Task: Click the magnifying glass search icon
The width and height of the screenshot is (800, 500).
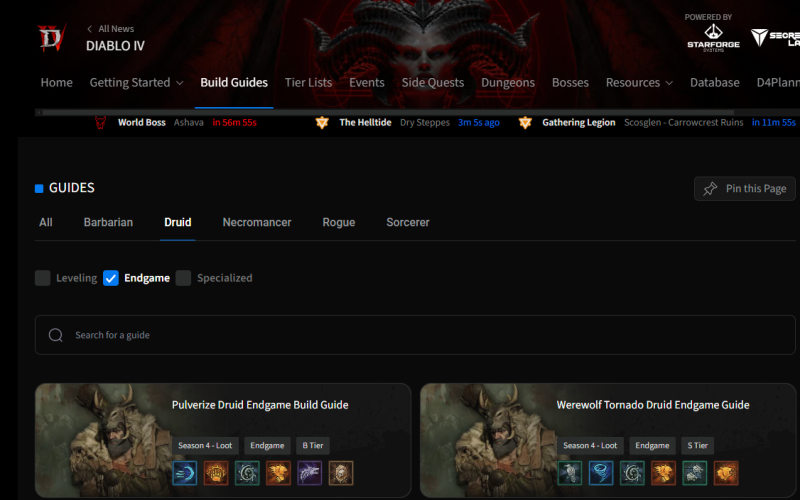Action: (56, 335)
